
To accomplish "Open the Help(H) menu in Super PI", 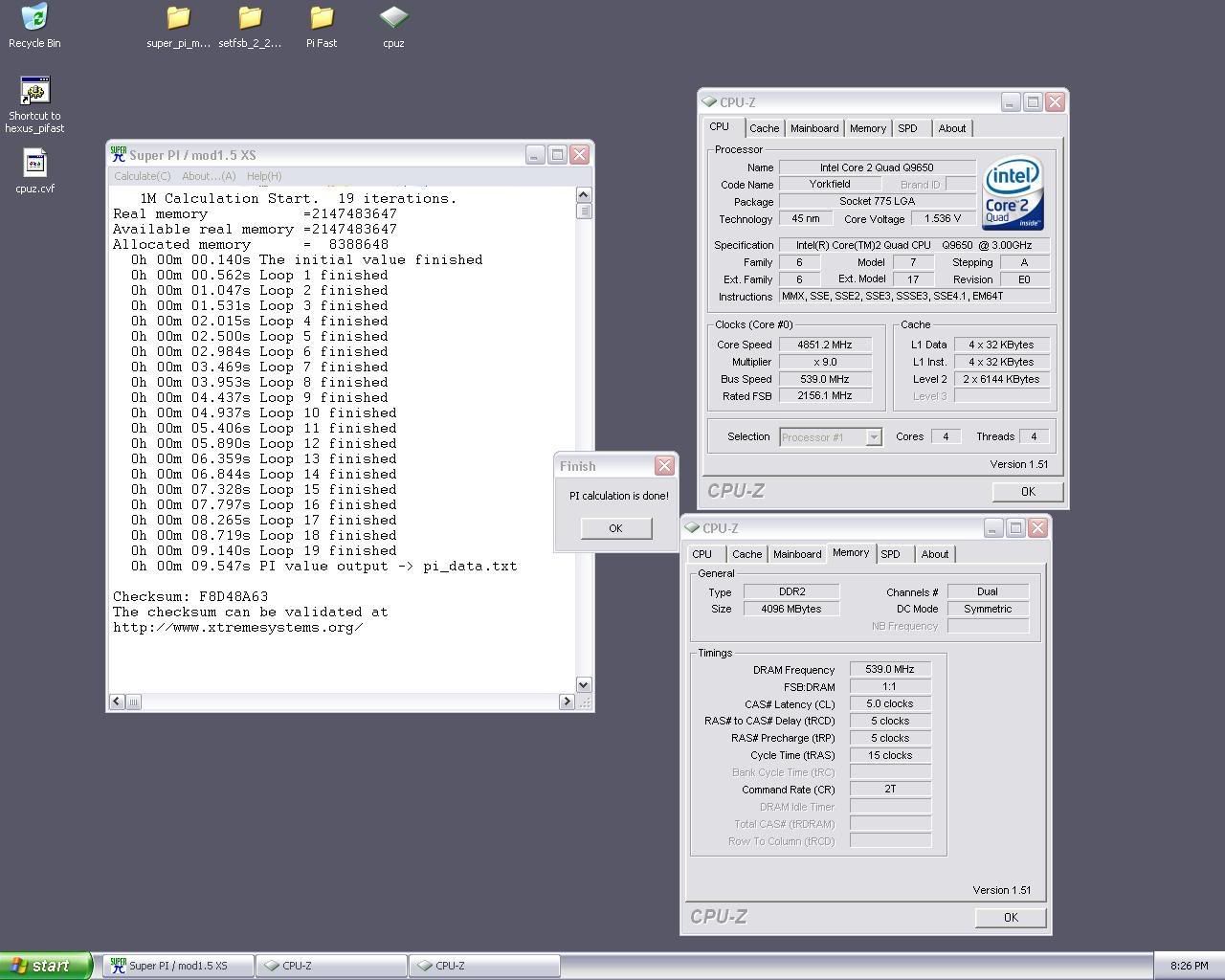I will (x=264, y=176).
